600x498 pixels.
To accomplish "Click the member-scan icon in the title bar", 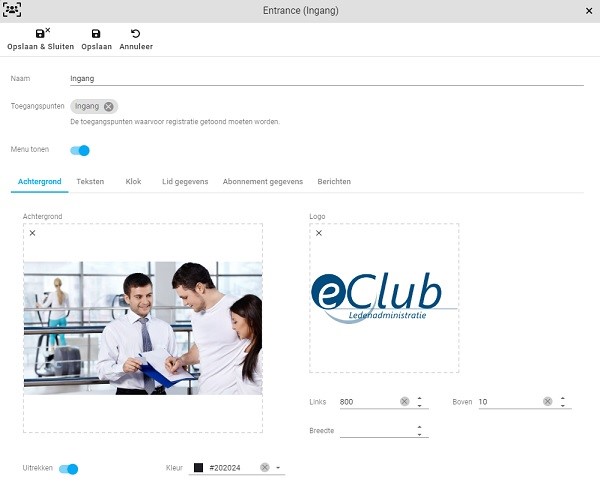I will 12,10.
